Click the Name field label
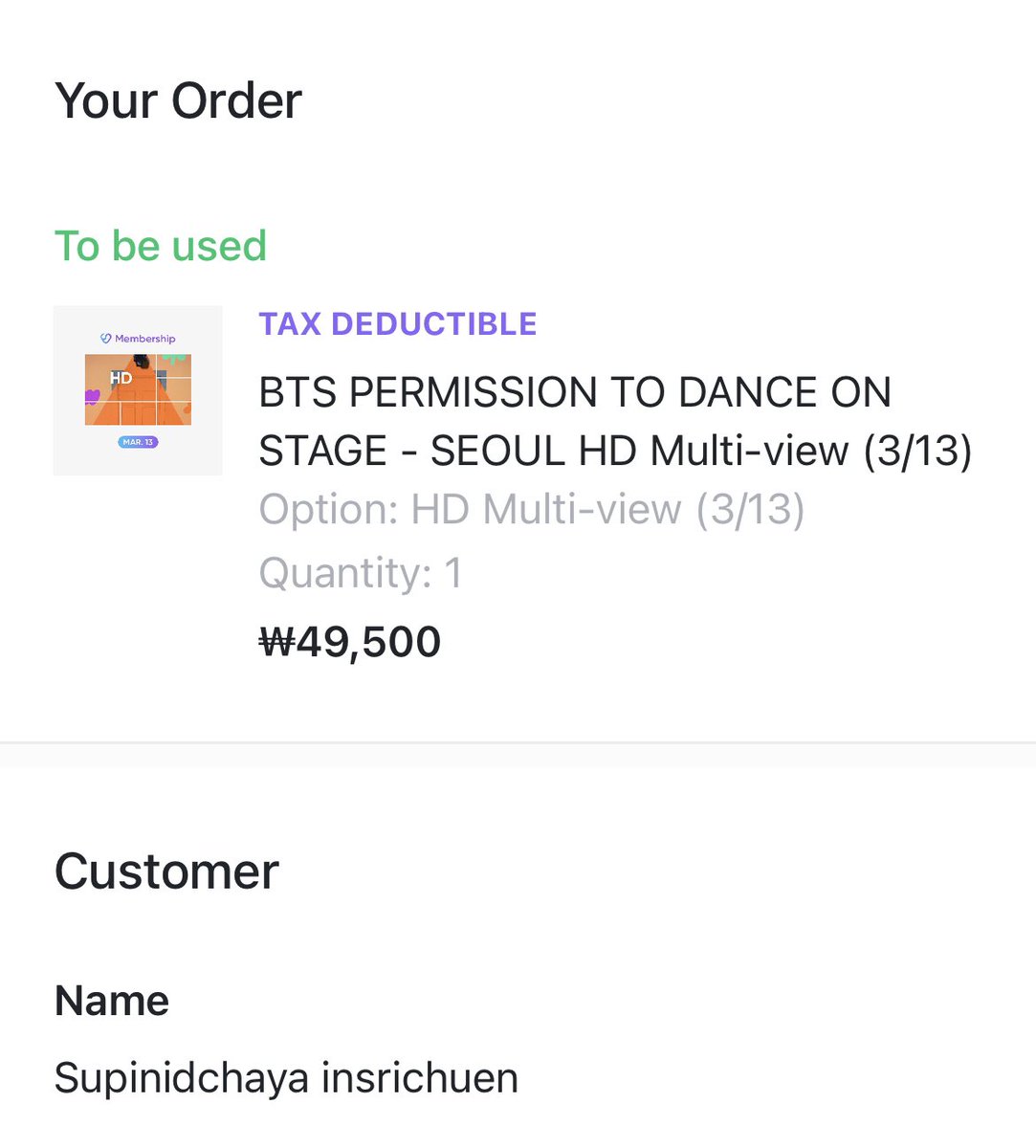The height and width of the screenshot is (1148, 1036). pos(112,1001)
